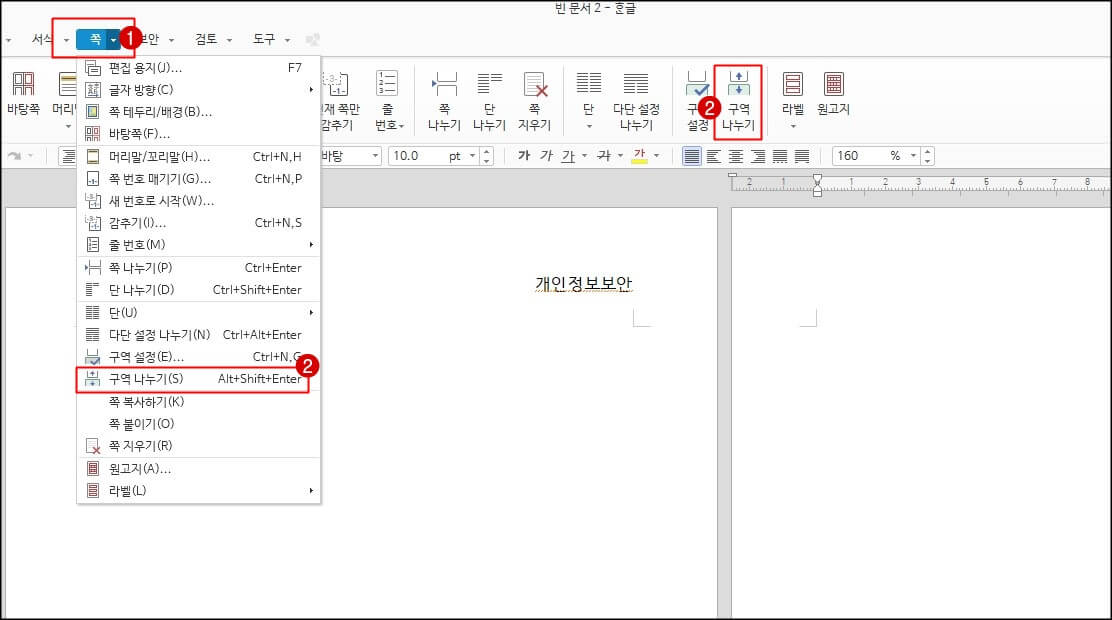Click the 쪽 menu tab

pos(94,39)
